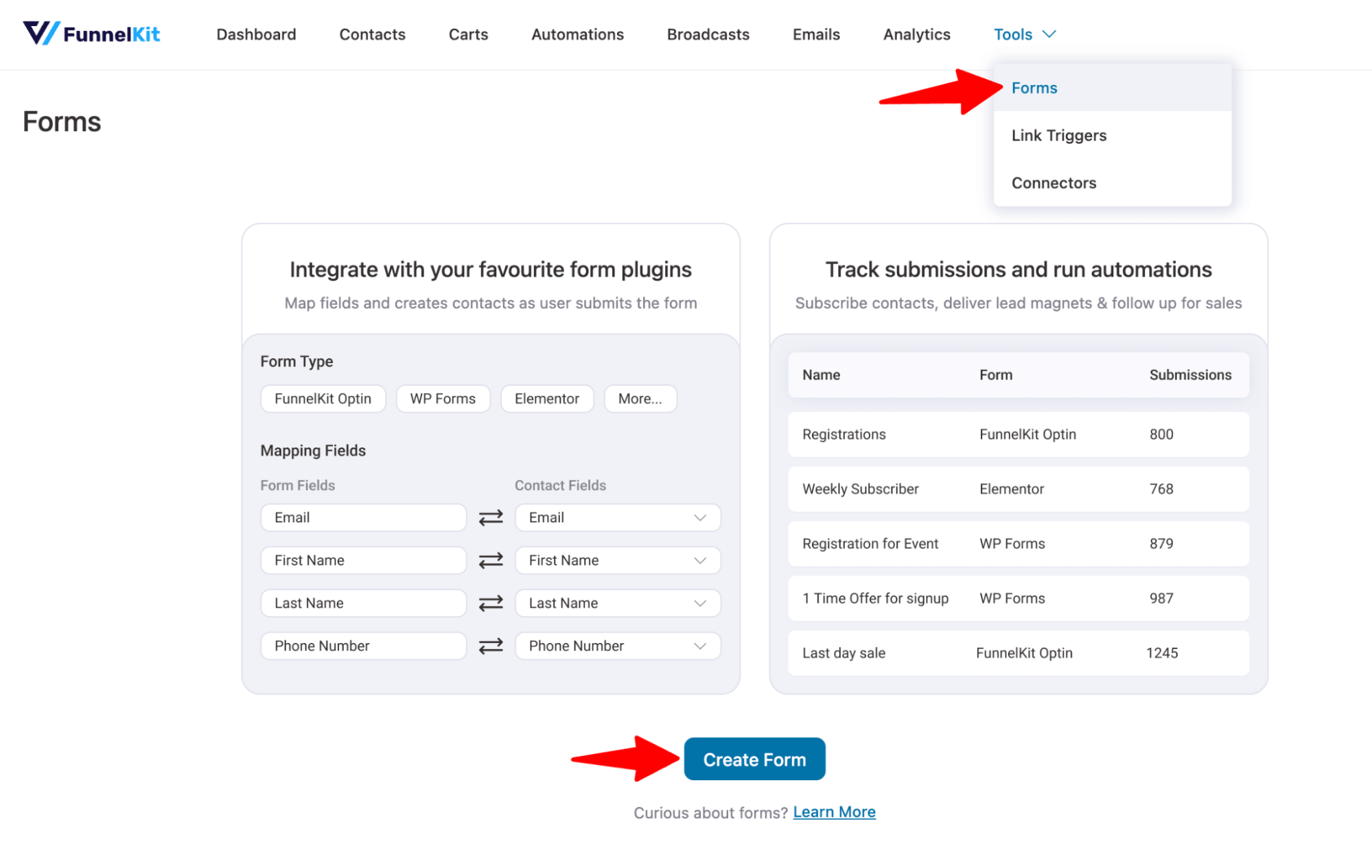Open the First Name contact field dropdown
This screenshot has height=868, width=1372.
click(618, 561)
